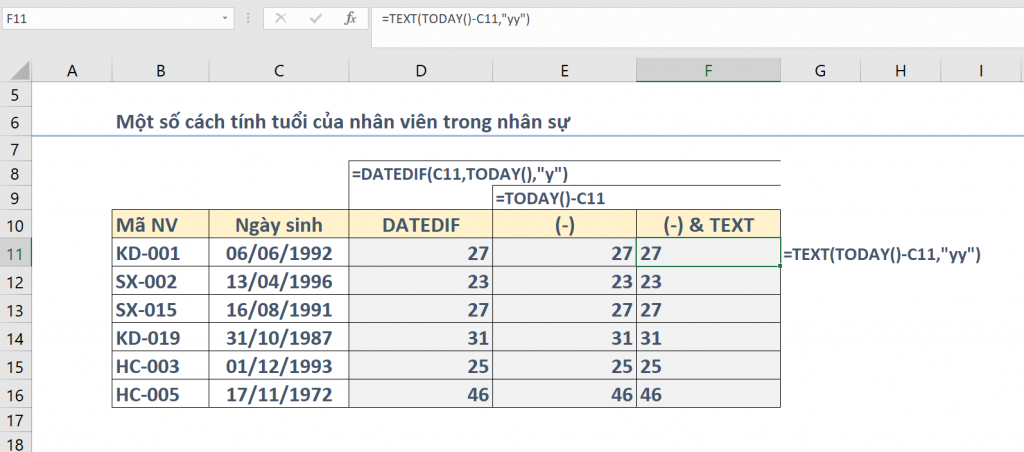Select column D header
Image resolution: width=1024 pixels, height=452 pixels.
[421, 70]
